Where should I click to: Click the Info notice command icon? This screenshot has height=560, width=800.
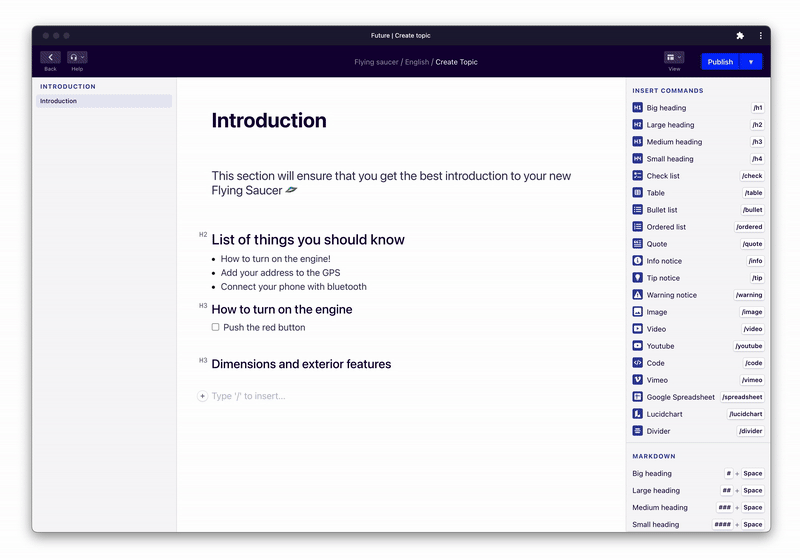click(x=637, y=261)
